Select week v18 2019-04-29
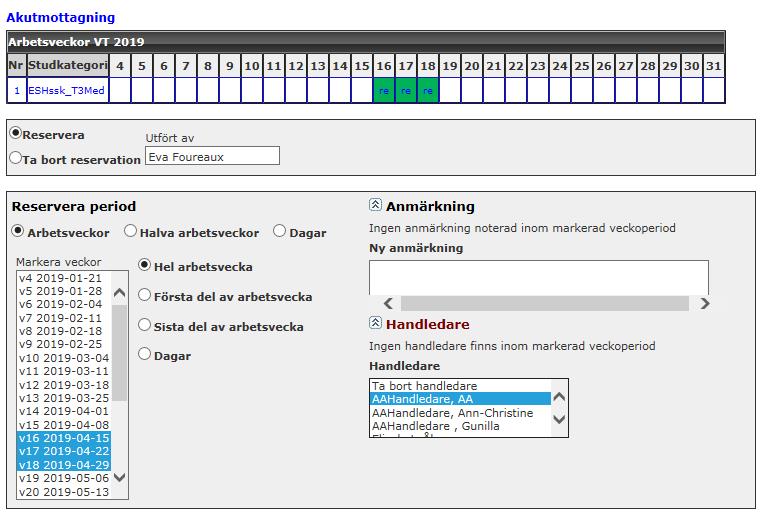This screenshot has height=512, width=762. pos(64,464)
